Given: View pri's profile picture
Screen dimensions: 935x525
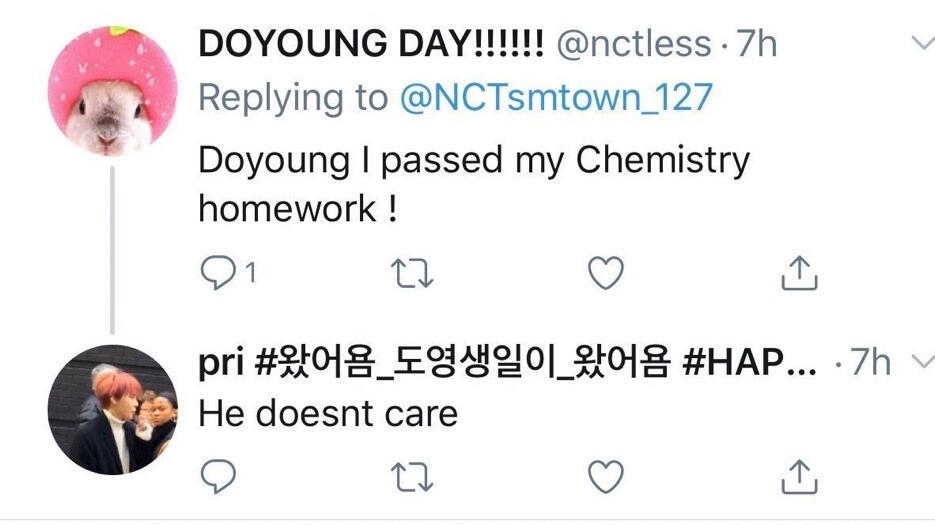Looking at the screenshot, I should pos(113,410).
